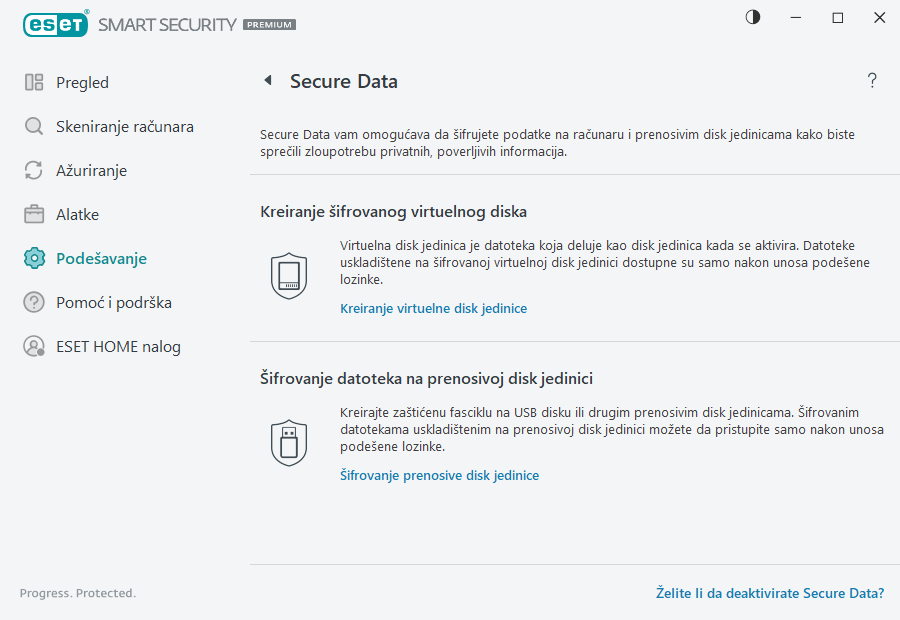The width and height of the screenshot is (900, 620).
Task: Select the Podešavanje gear icon
Action: click(x=34, y=258)
